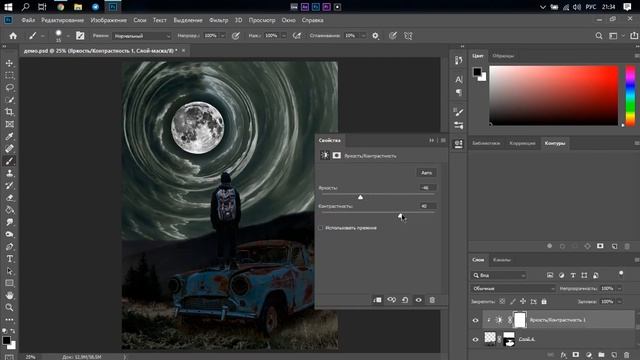This screenshot has height=360, width=640.
Task: Click the hue spectrum bar in Color panel
Action: coord(630,96)
